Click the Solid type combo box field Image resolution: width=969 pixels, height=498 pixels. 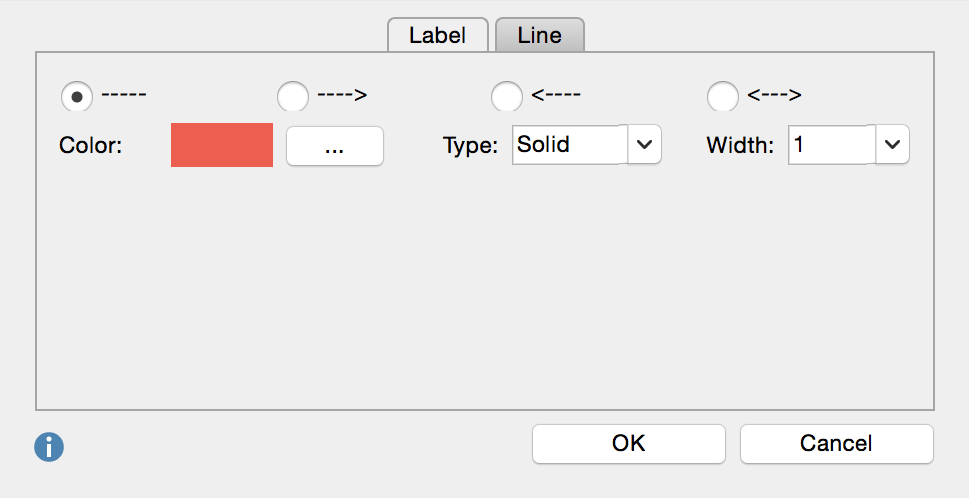click(x=570, y=145)
